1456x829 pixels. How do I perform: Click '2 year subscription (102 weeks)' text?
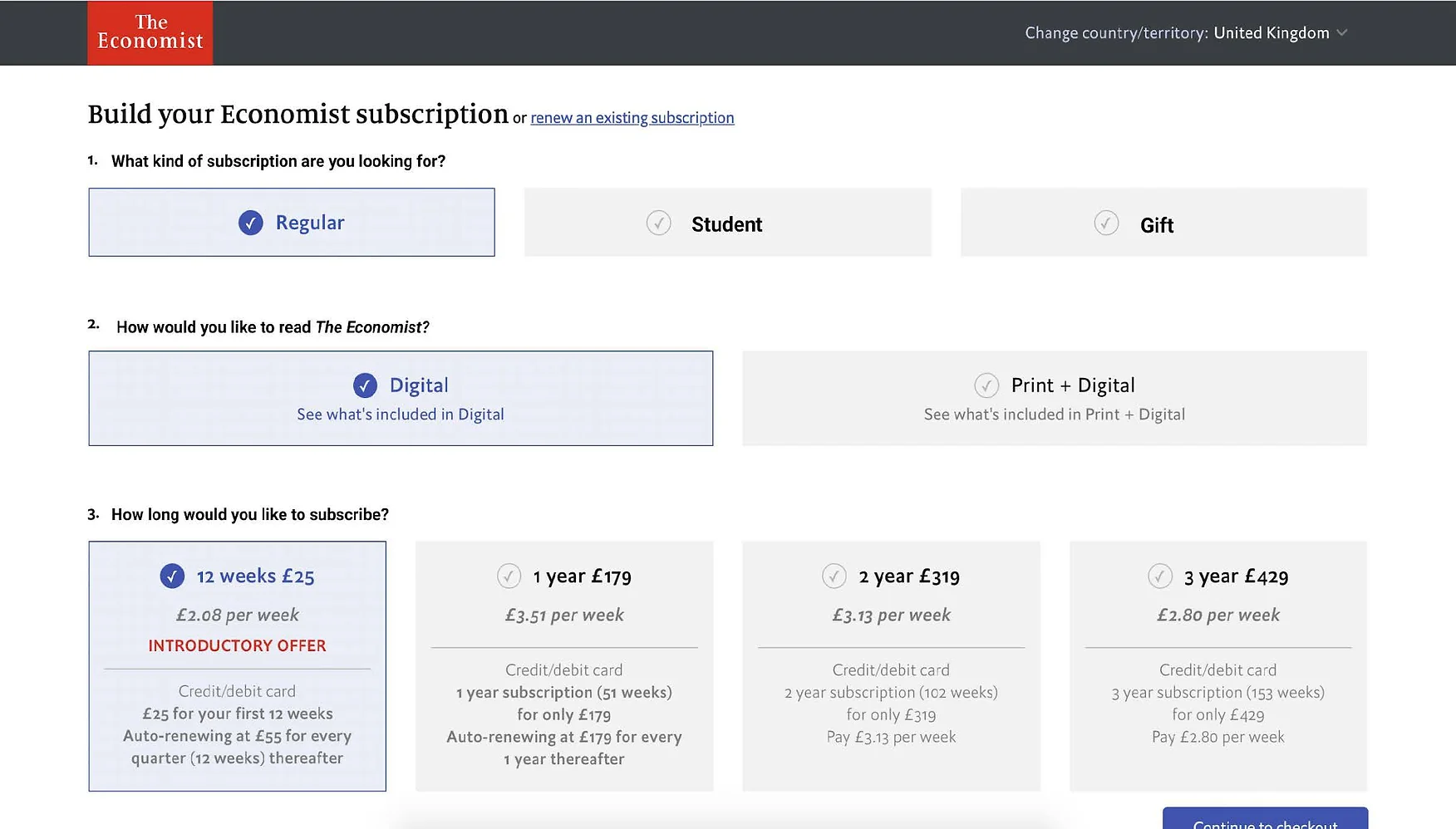click(892, 693)
